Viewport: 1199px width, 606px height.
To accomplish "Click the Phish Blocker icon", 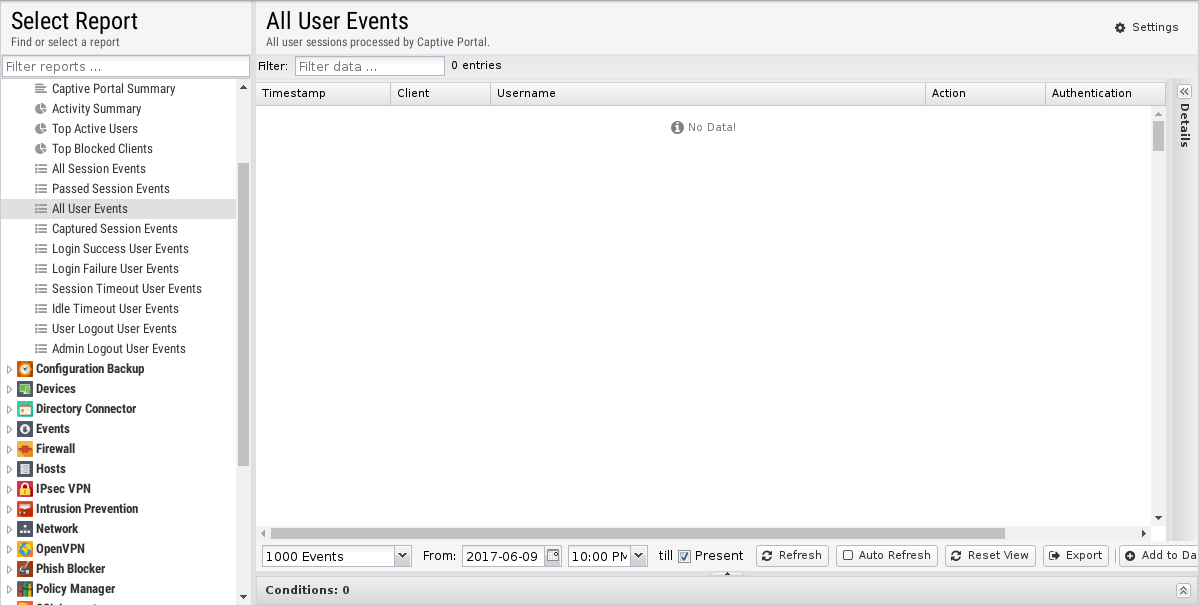I will (x=25, y=569).
